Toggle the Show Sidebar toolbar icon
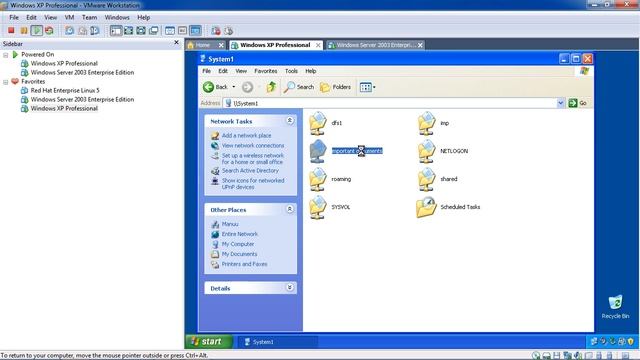This screenshot has width=640, height=360. (x=116, y=31)
